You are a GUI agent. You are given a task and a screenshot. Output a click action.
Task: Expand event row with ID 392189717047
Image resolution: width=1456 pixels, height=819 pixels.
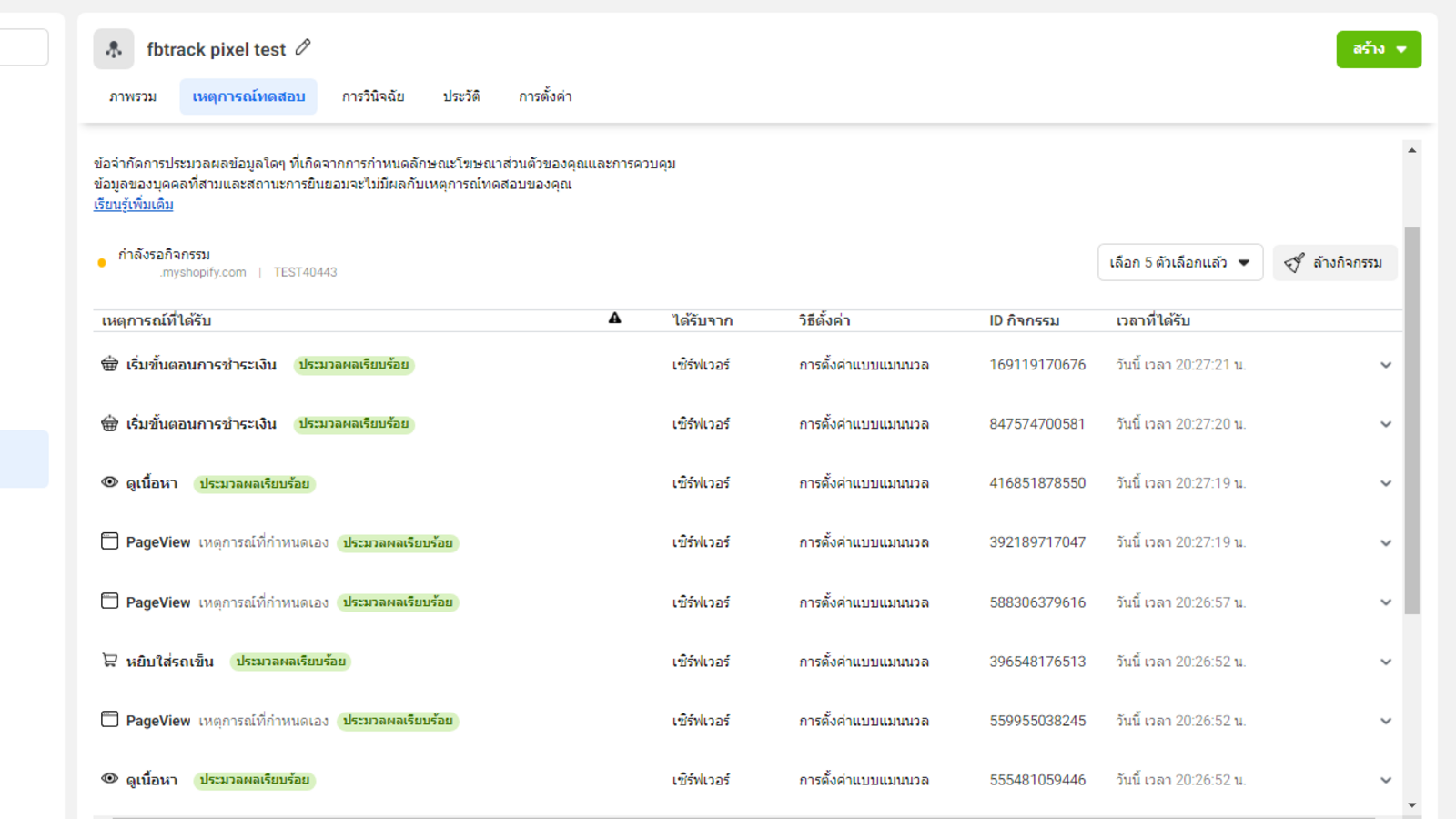click(1386, 543)
